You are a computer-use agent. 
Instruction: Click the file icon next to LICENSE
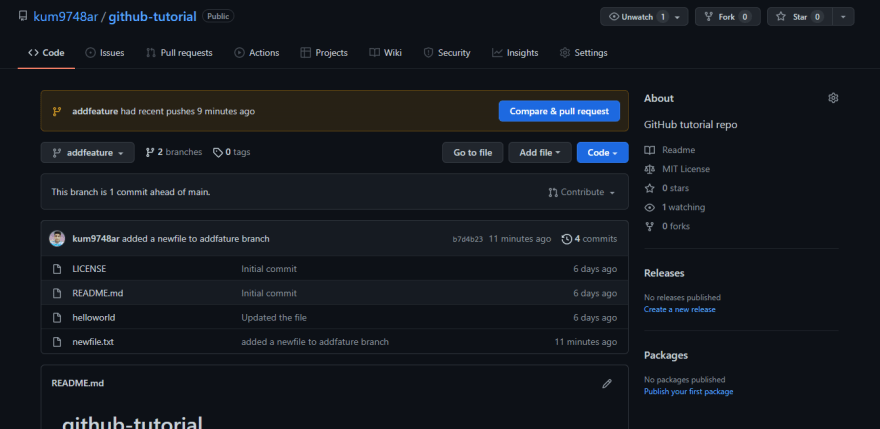click(57, 269)
